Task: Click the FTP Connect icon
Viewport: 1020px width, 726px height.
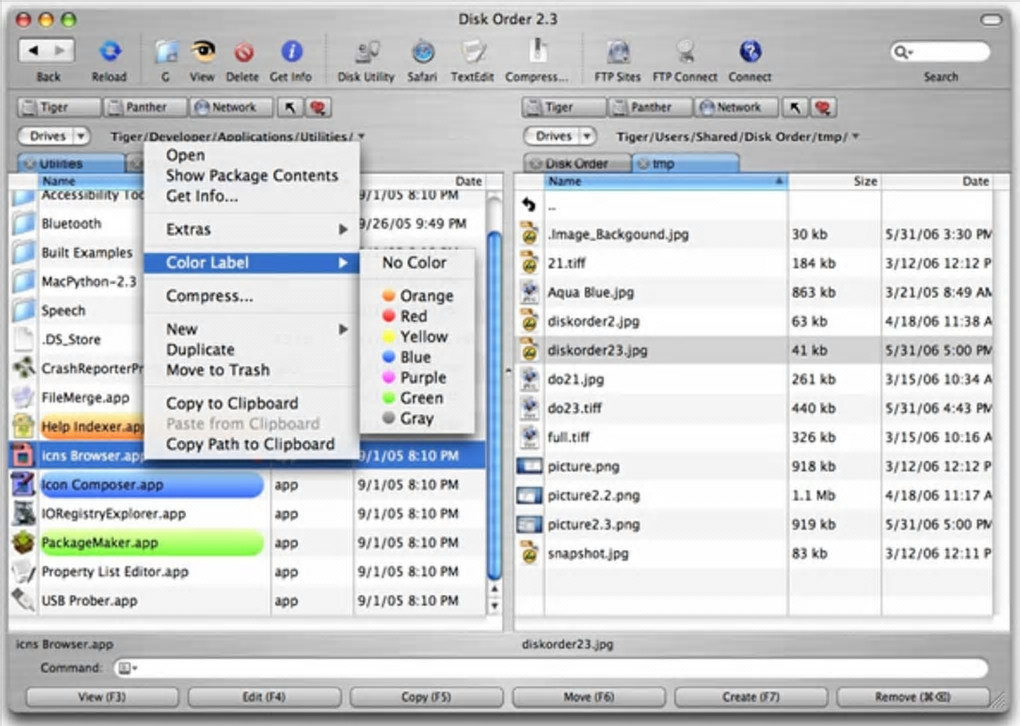Action: [685, 51]
